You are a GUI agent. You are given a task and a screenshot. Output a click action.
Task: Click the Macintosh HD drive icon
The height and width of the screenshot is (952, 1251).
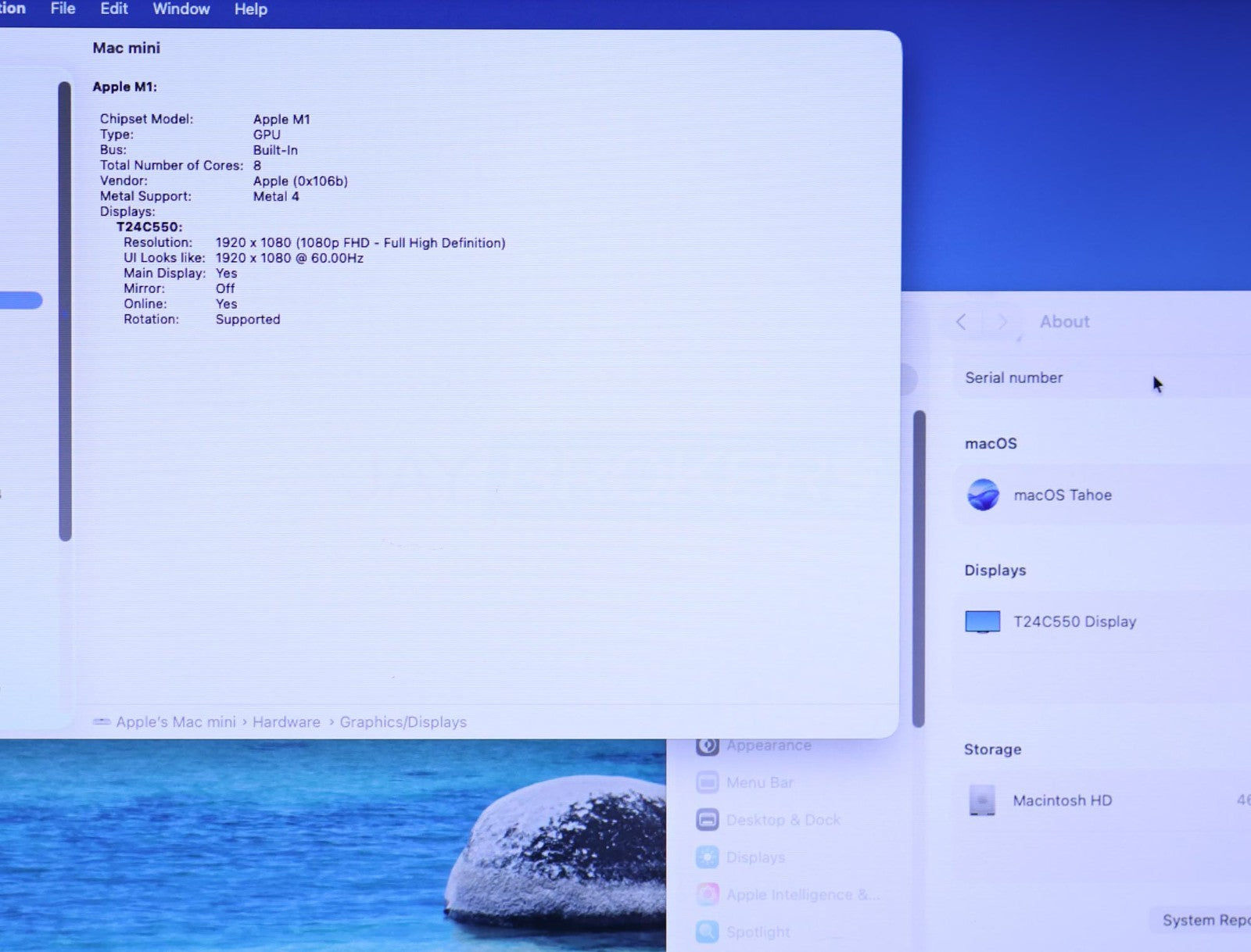click(x=982, y=800)
